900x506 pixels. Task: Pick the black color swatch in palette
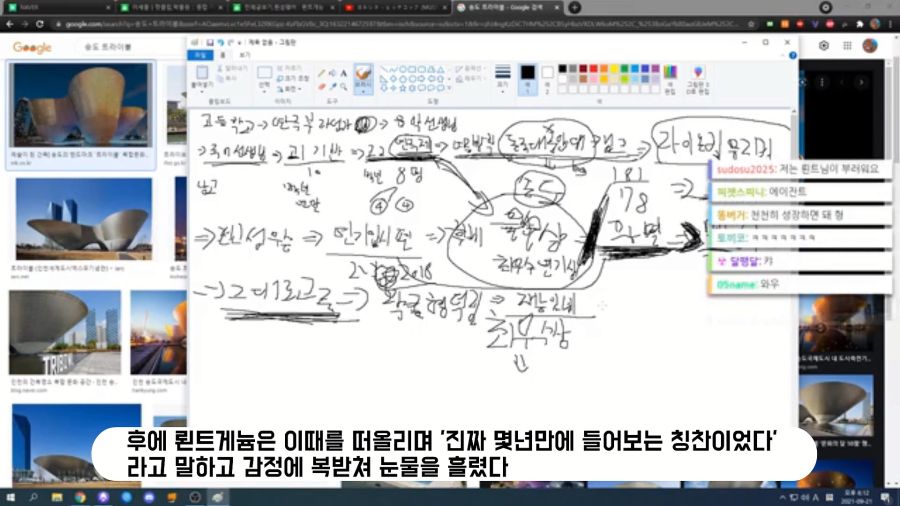pos(562,68)
